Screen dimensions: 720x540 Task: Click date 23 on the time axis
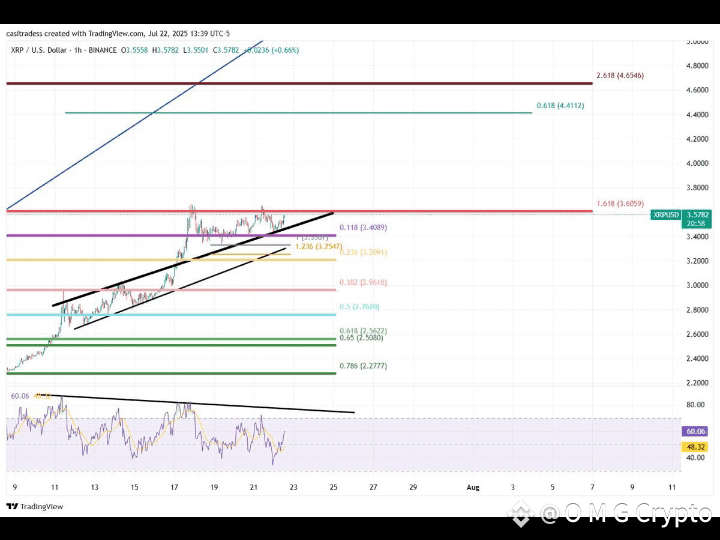click(293, 487)
